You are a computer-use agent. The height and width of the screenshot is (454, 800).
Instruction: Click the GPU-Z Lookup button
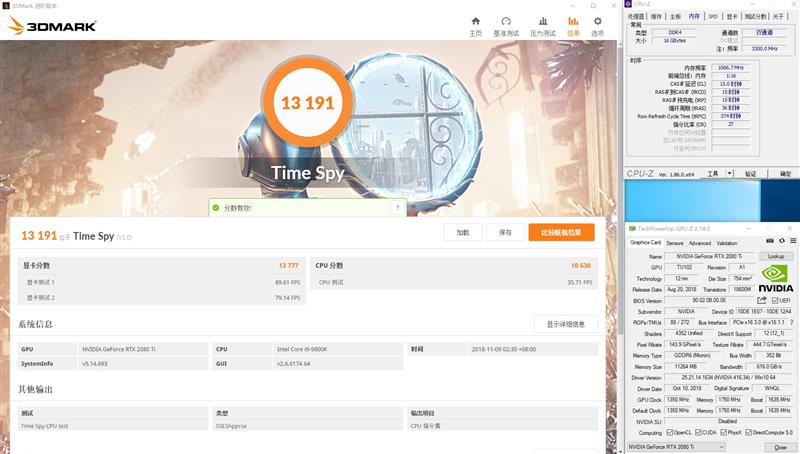pos(775,257)
